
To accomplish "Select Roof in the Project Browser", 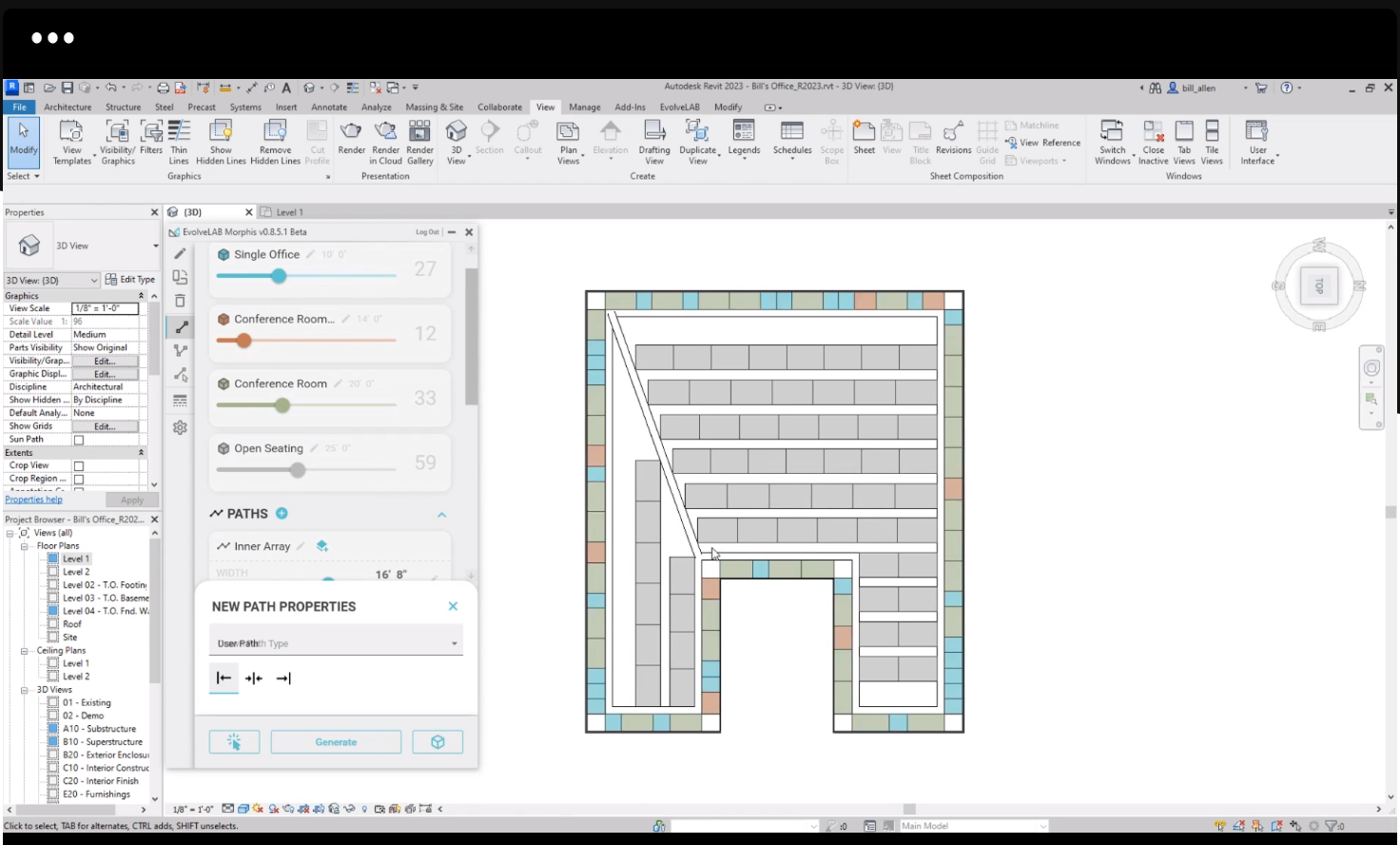I will pos(72,624).
